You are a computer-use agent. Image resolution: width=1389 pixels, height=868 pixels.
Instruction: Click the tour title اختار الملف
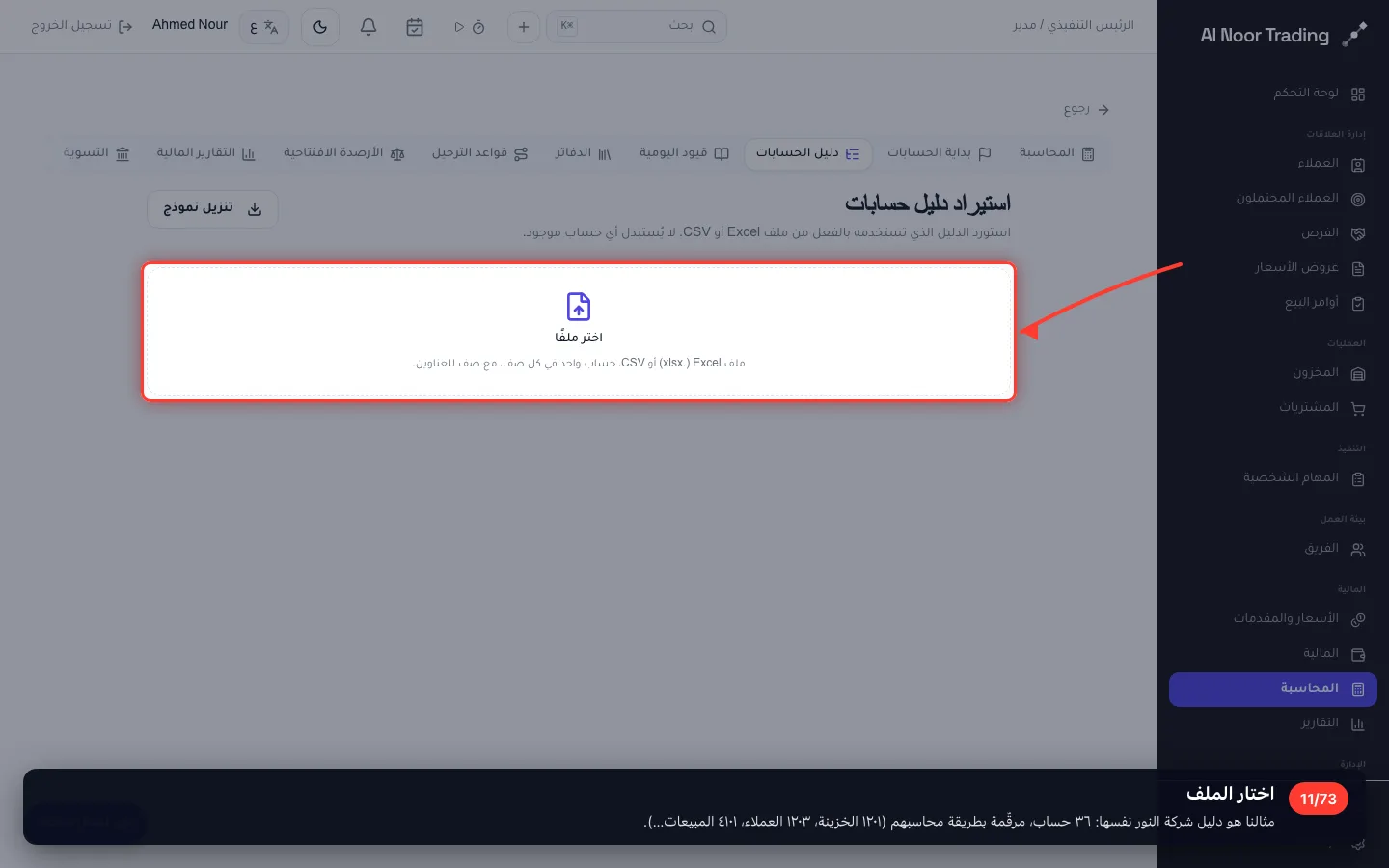tap(1230, 793)
